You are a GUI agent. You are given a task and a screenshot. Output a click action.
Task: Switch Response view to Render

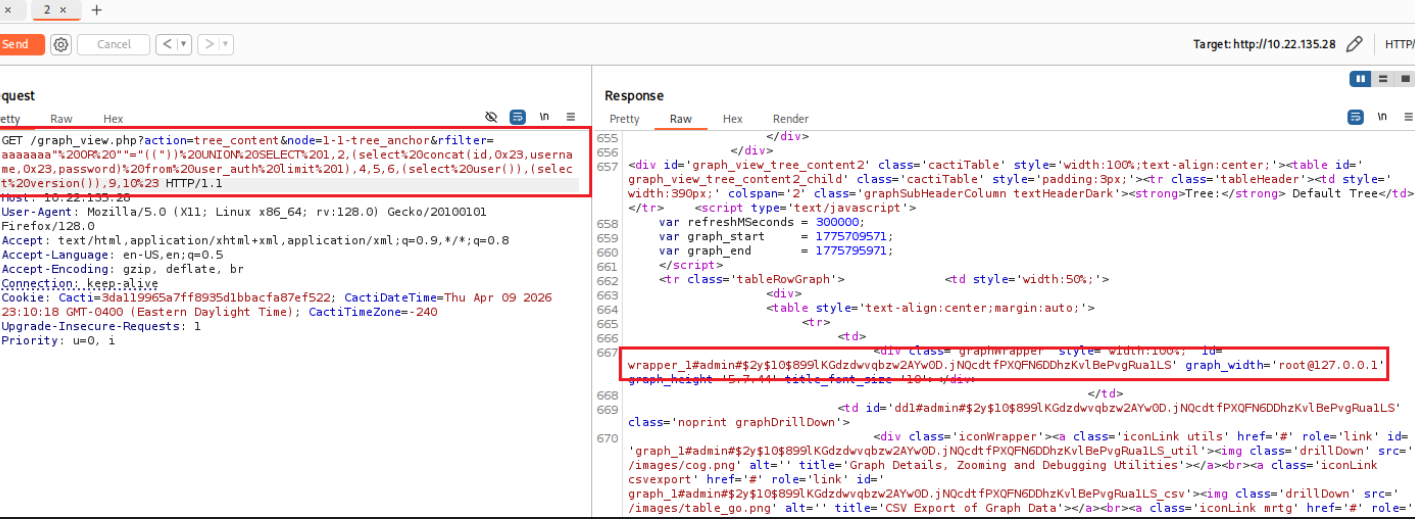(x=791, y=119)
